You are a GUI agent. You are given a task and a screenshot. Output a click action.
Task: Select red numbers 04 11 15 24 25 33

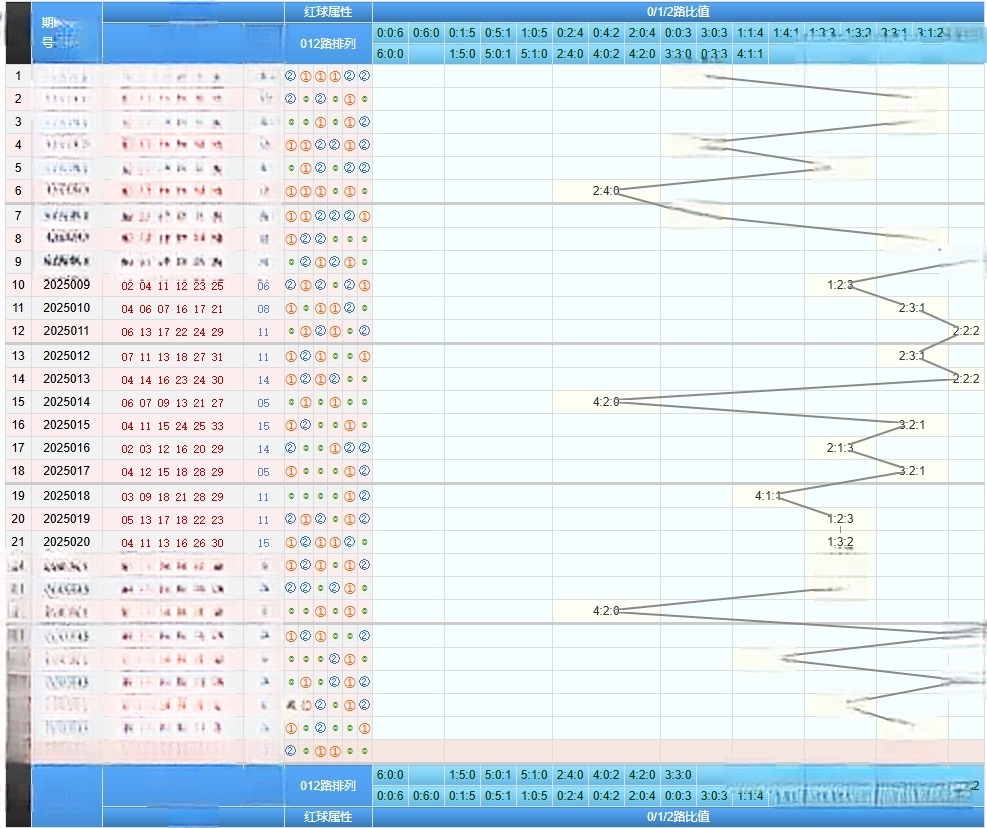tap(172, 426)
